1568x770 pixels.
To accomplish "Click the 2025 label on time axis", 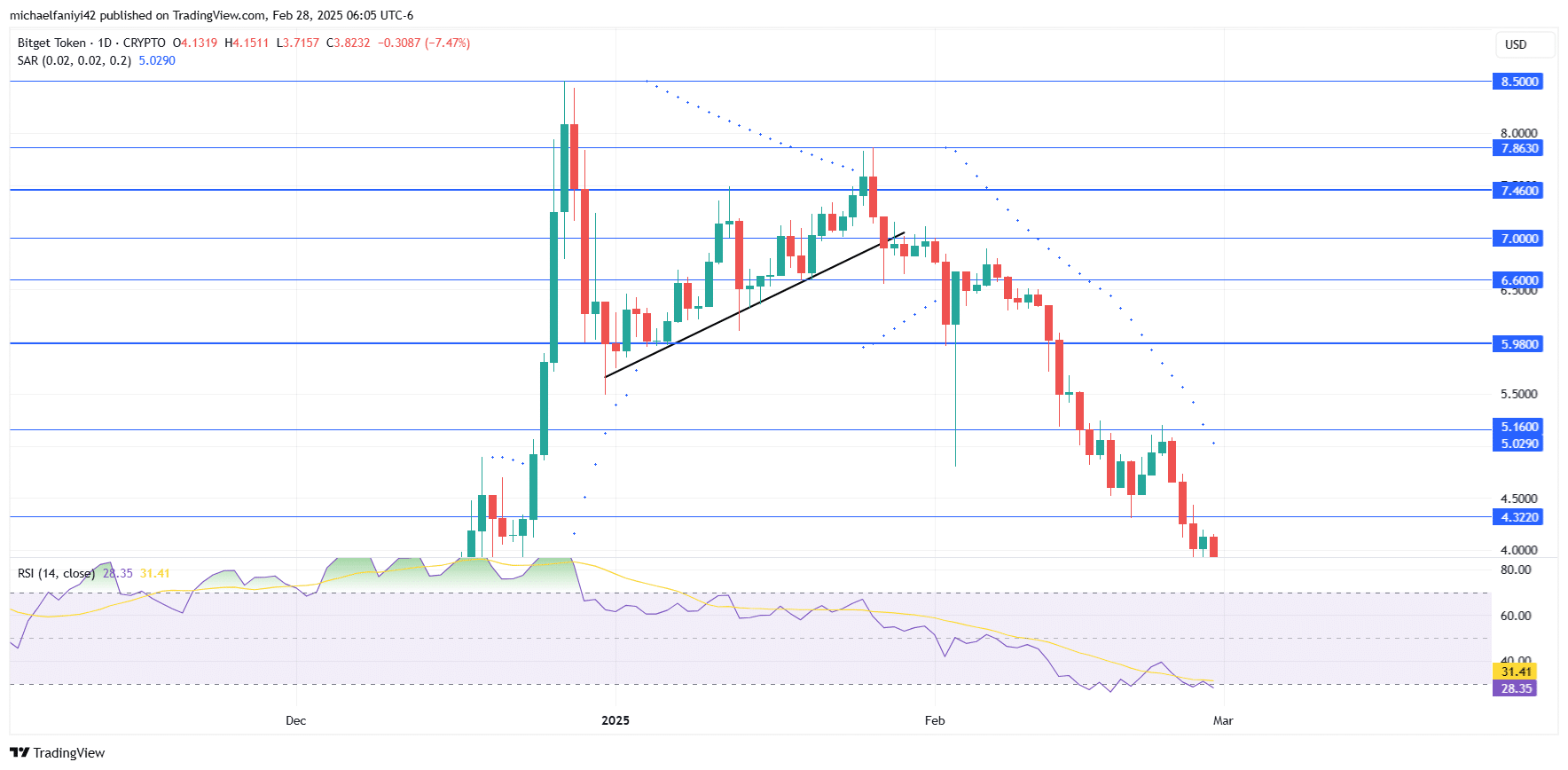I will pos(615,720).
